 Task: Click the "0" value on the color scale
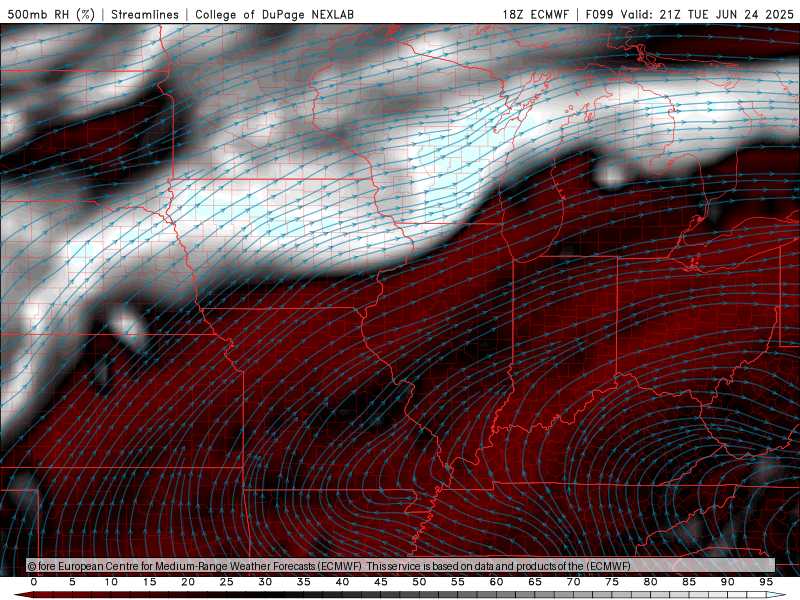[34, 582]
